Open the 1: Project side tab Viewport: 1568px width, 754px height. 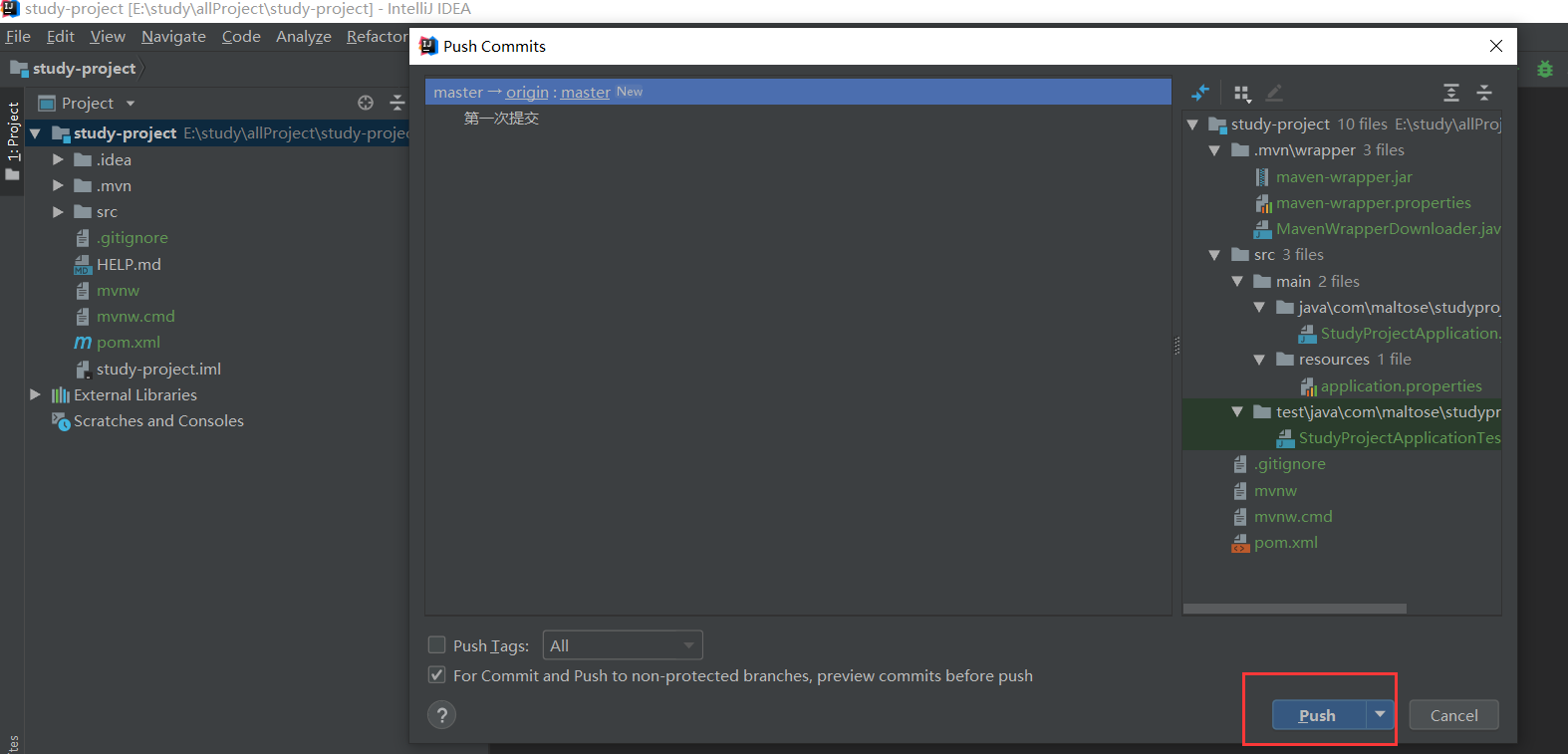12,140
